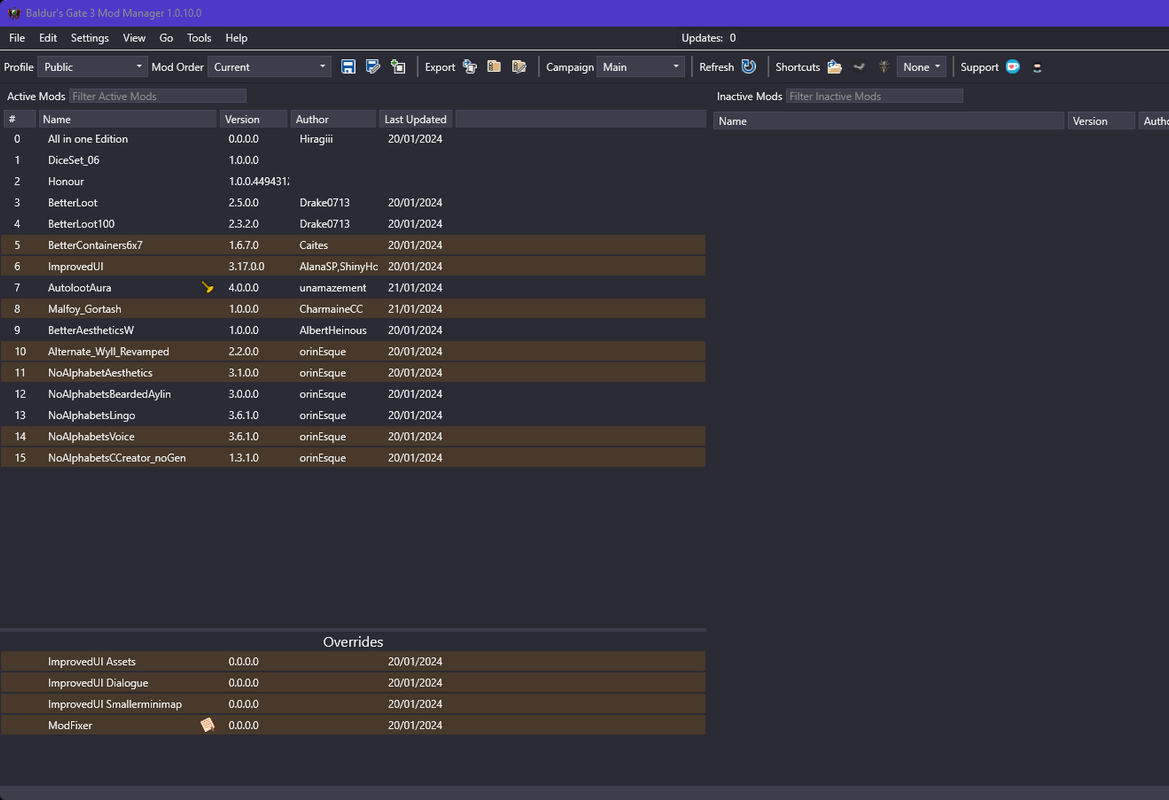Screen dimensions: 1169x800
Task: Select the AutolootAura mod name
Action: (x=80, y=288)
